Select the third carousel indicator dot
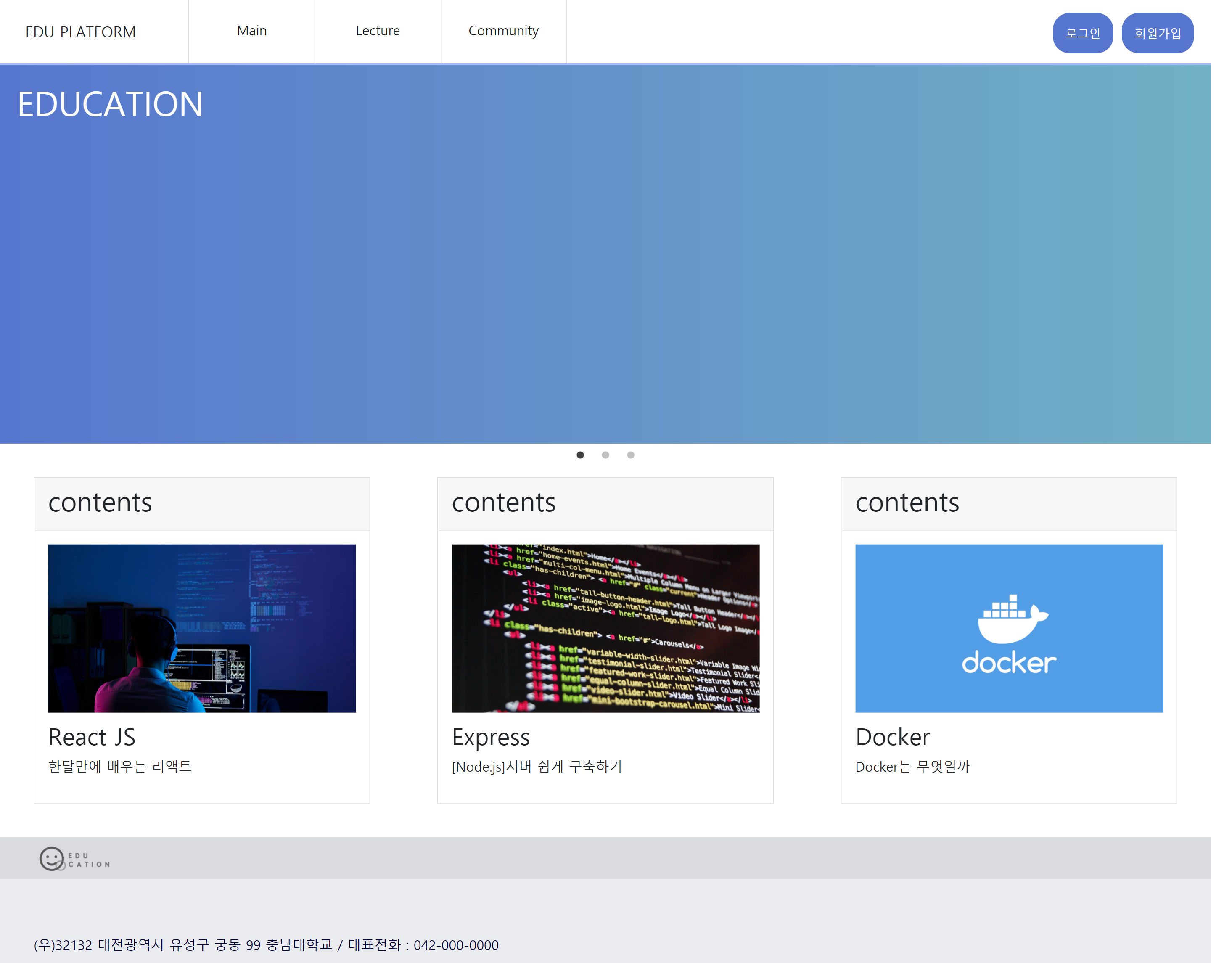The height and width of the screenshot is (963, 1232). [x=631, y=455]
